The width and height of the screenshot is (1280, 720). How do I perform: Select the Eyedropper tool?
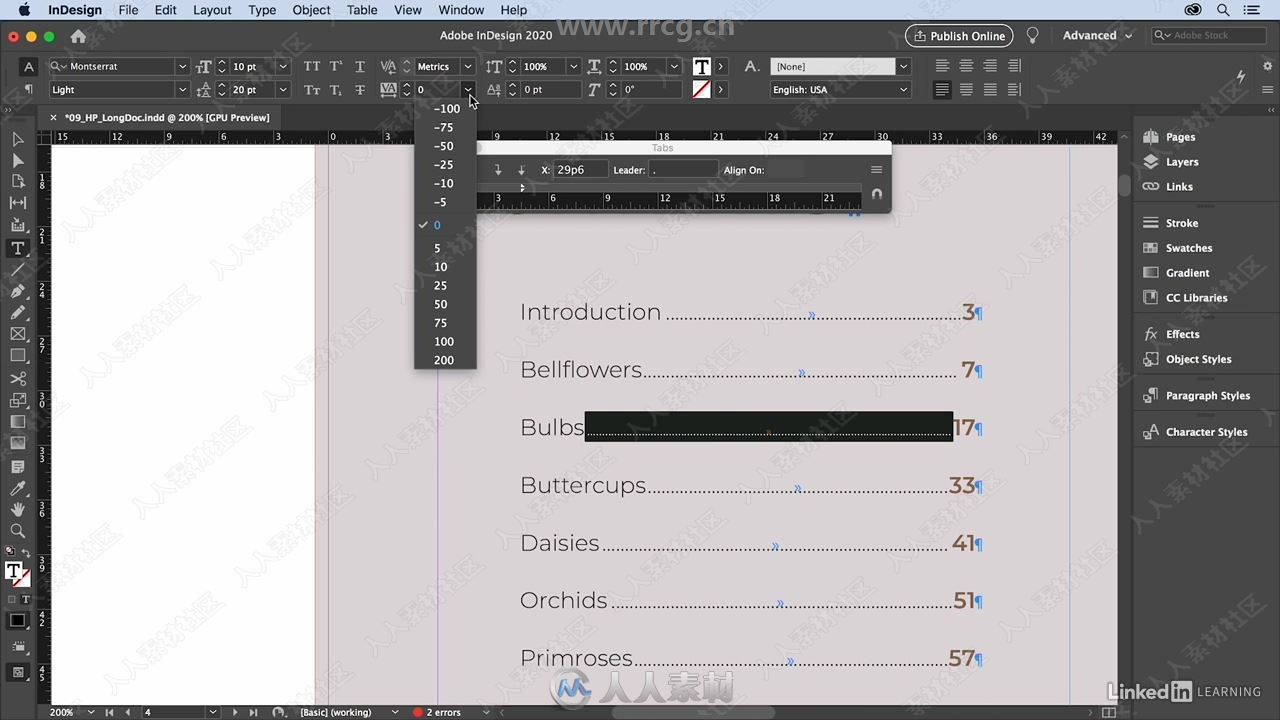[18, 489]
